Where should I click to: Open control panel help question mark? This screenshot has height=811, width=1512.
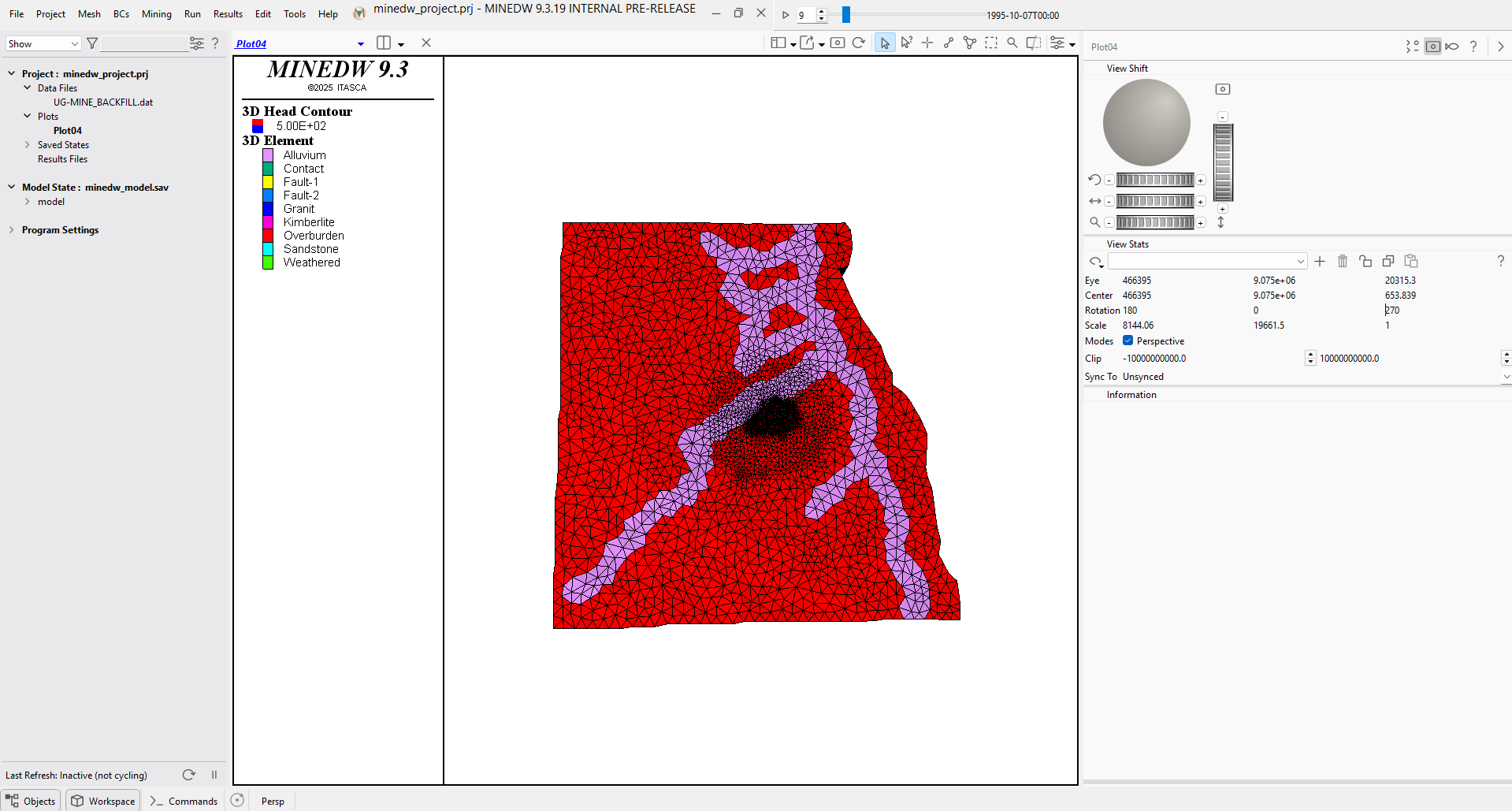(1473, 47)
